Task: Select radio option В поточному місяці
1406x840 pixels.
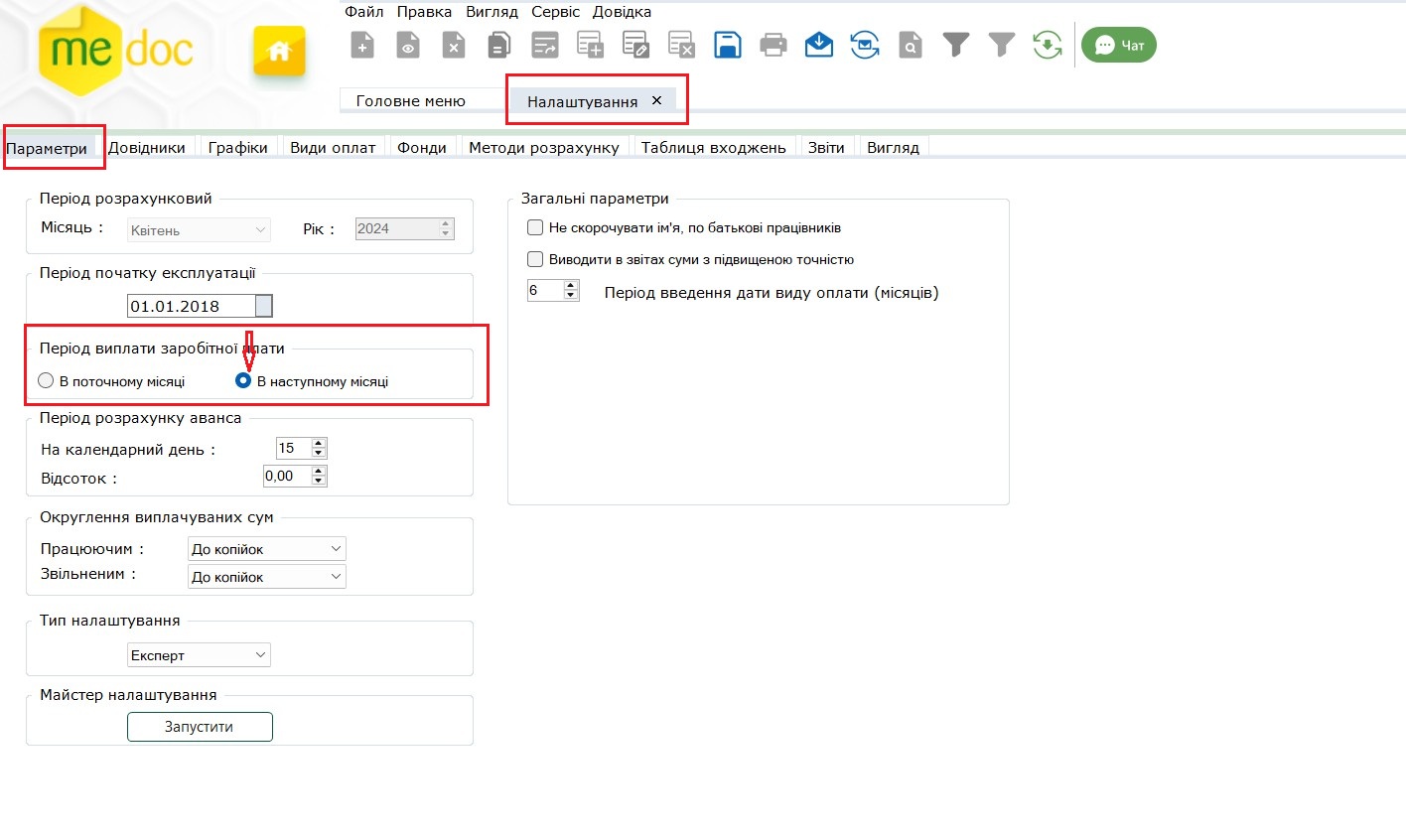Action: [x=46, y=380]
